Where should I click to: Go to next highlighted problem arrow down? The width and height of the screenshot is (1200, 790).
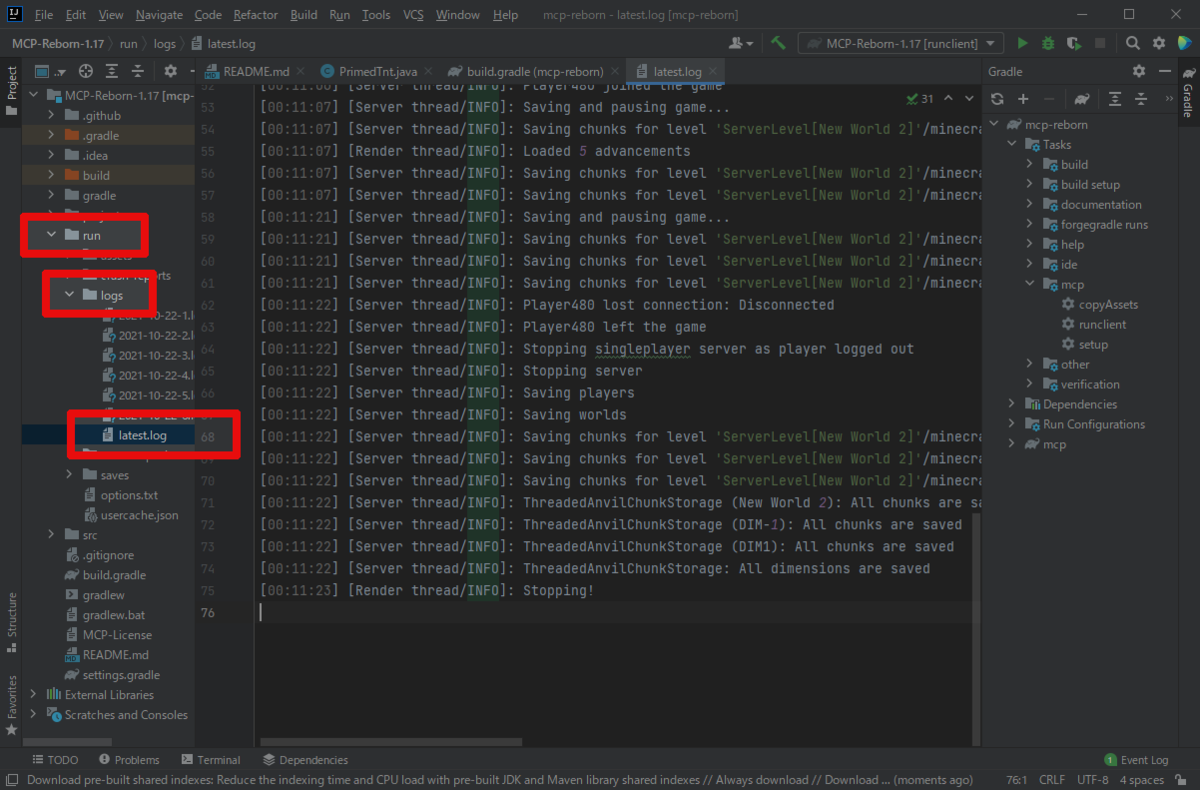969,98
